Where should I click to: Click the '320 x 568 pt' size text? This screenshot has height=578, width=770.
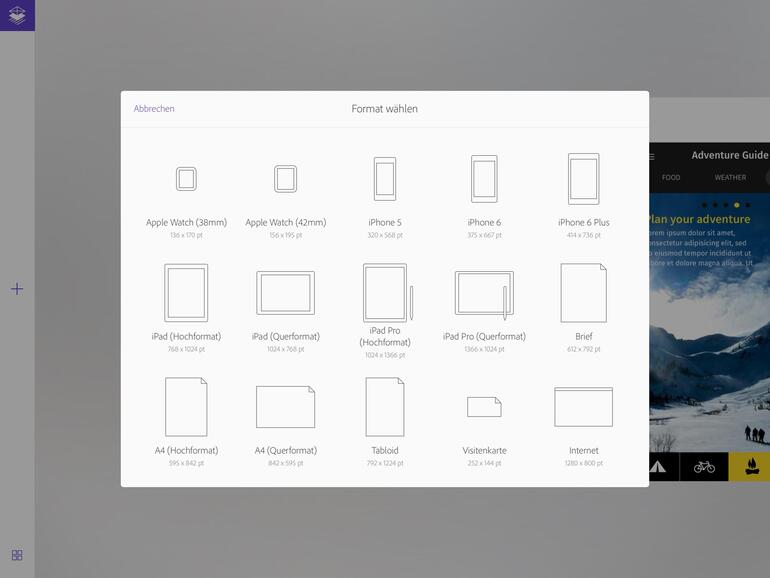[x=385, y=235]
